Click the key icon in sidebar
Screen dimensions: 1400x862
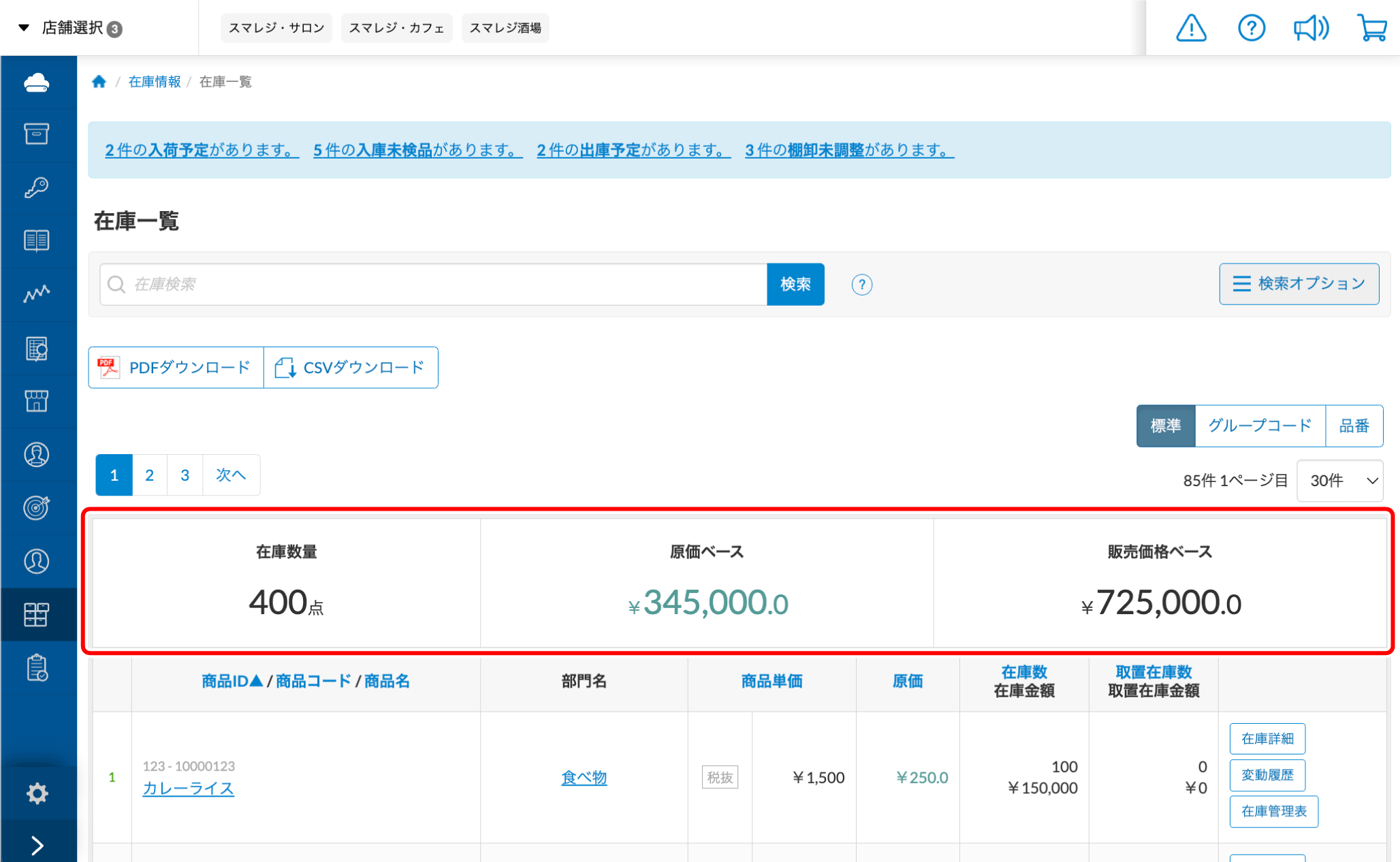pyautogui.click(x=37, y=187)
